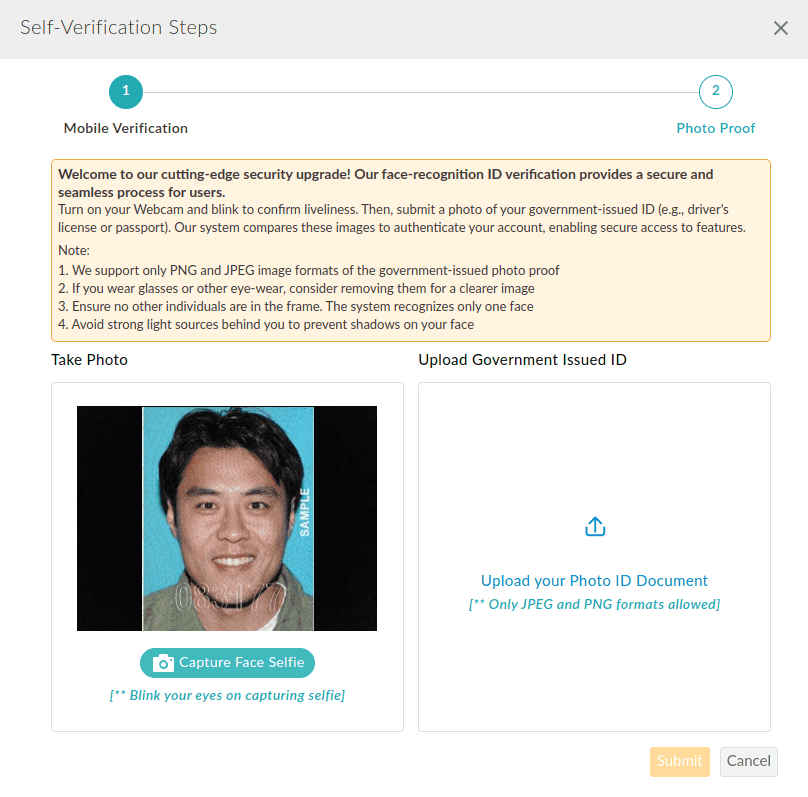808x797 pixels.
Task: Click the upload arrow icon in ID panel
Action: pyautogui.click(x=594, y=525)
